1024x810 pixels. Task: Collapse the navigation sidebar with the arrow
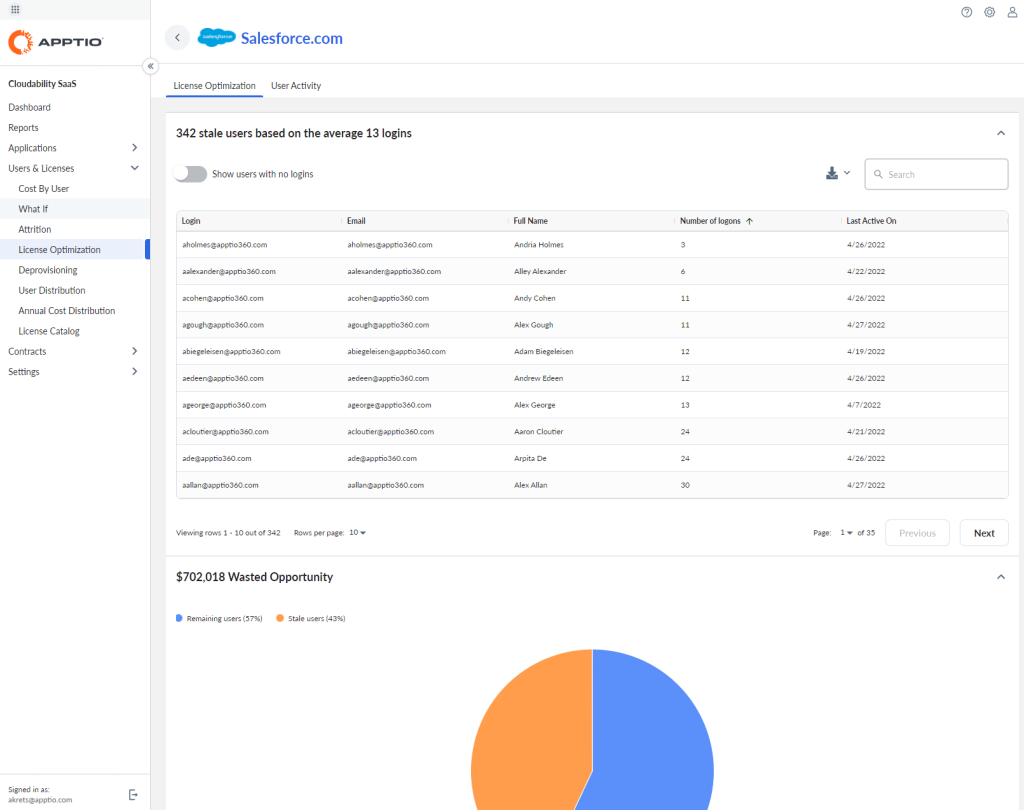[x=150, y=66]
